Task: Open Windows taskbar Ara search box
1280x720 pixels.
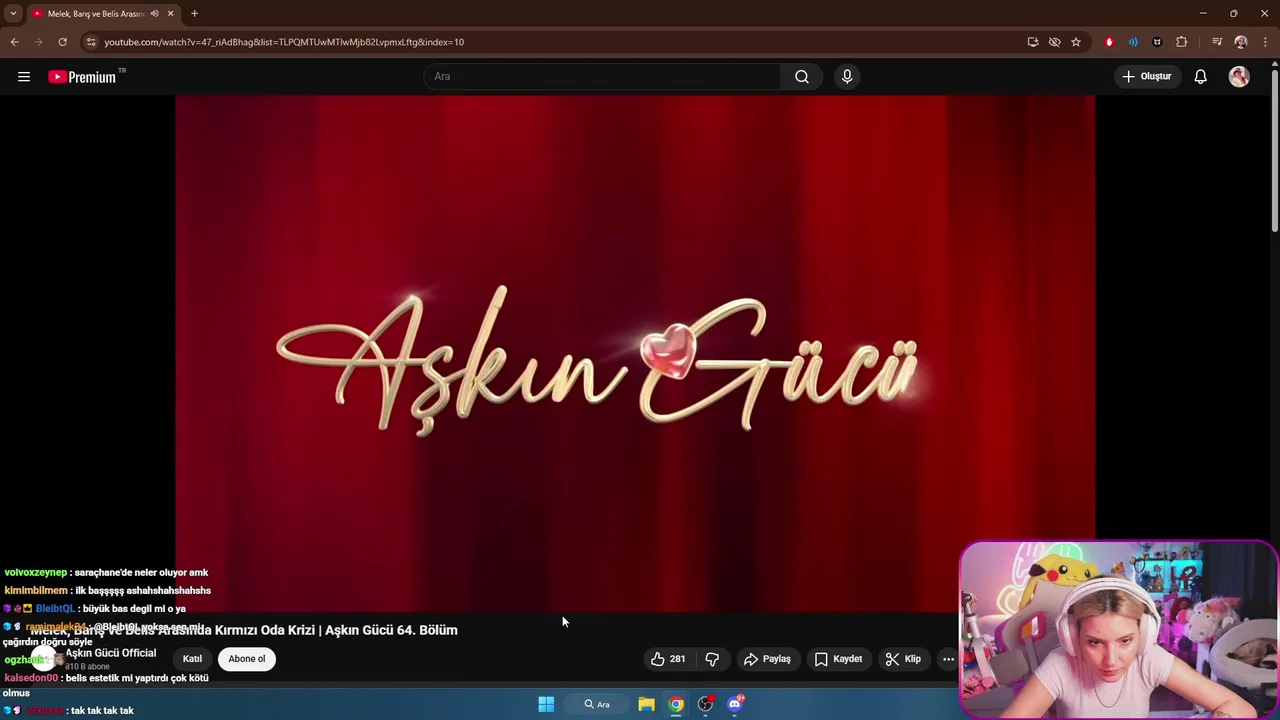Action: tap(597, 704)
